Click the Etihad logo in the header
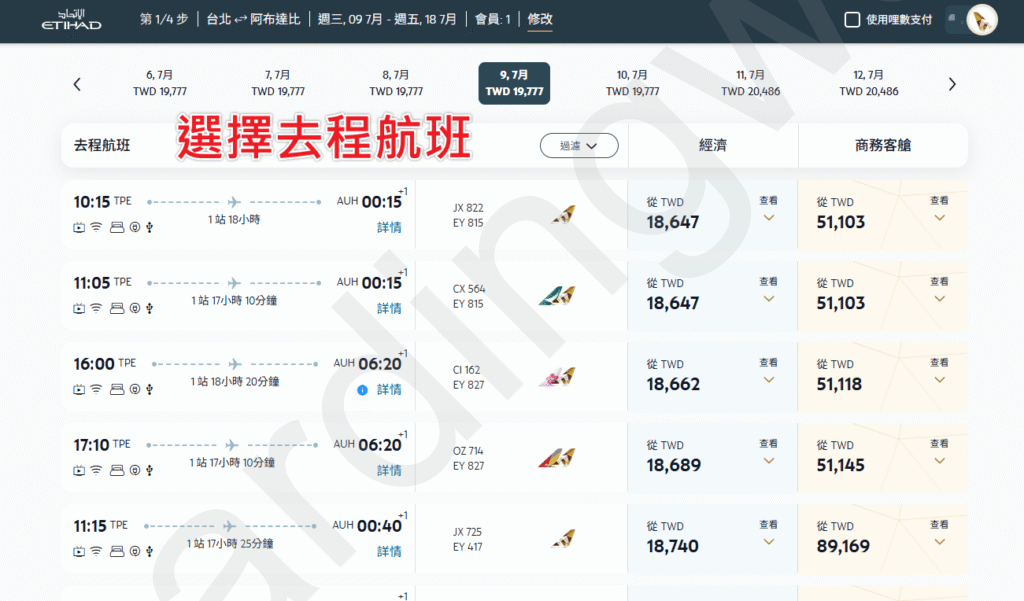 pos(71,20)
